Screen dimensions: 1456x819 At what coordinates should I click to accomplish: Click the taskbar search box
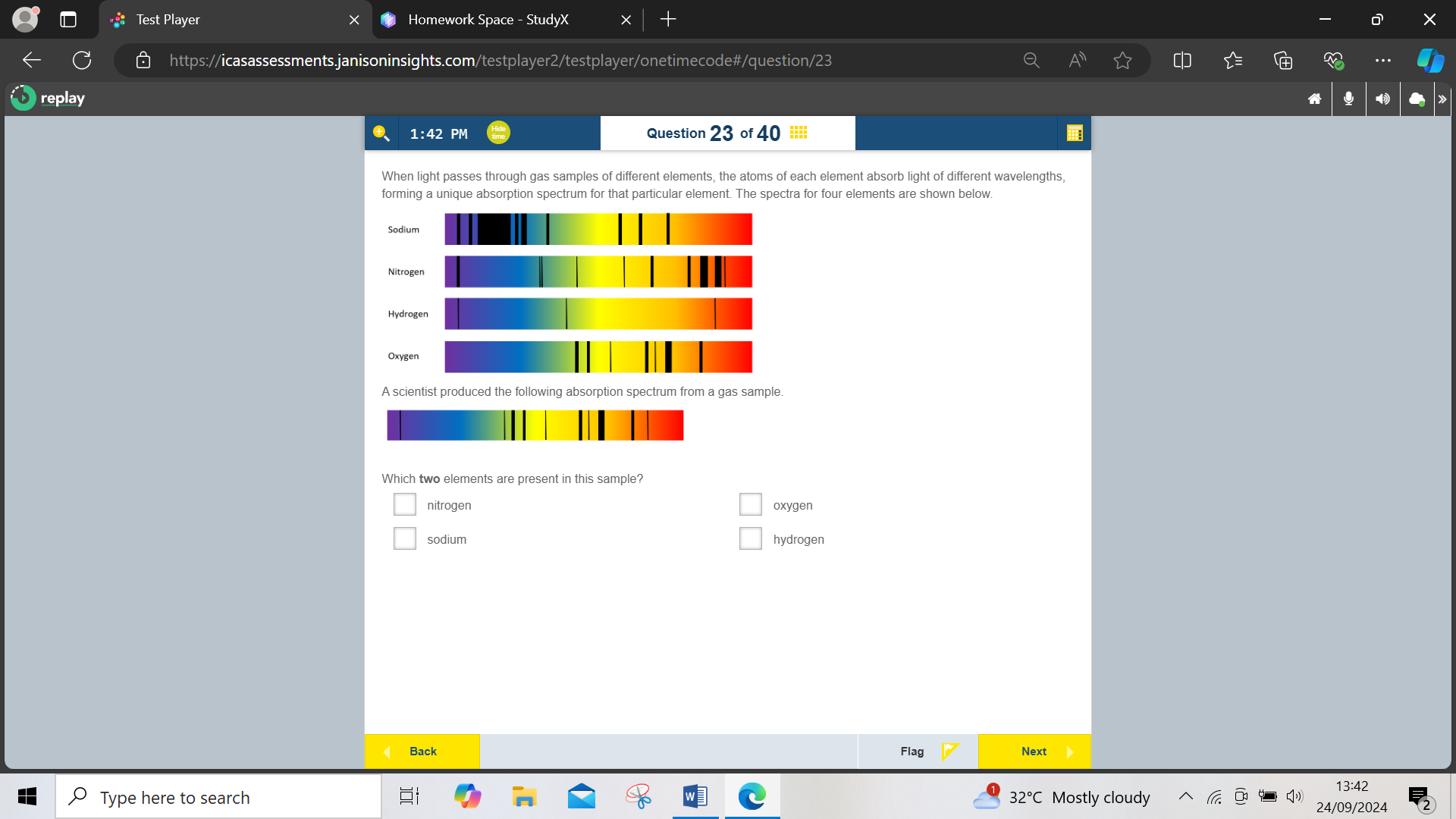tap(218, 797)
